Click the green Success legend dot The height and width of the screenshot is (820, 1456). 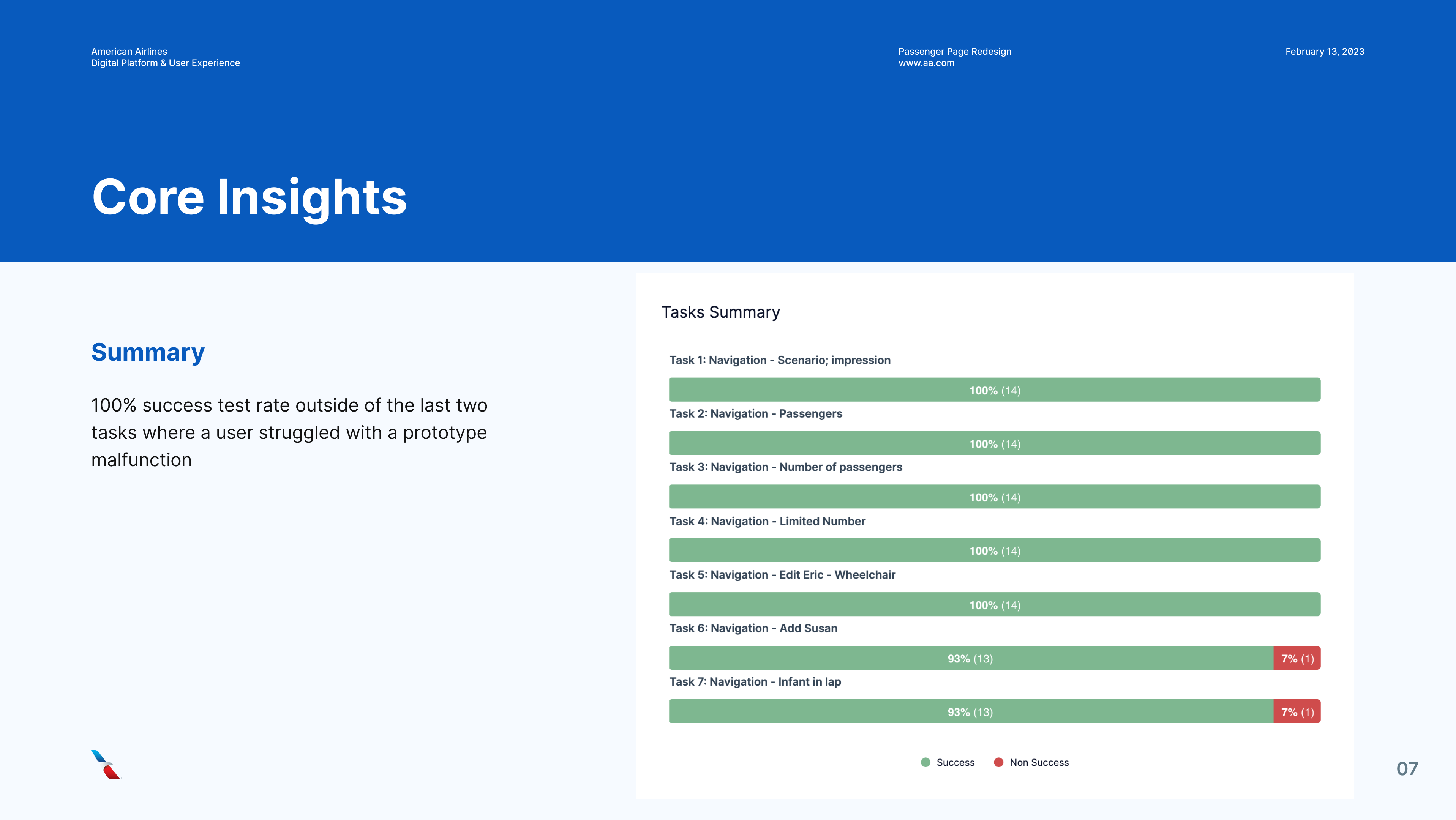point(925,762)
